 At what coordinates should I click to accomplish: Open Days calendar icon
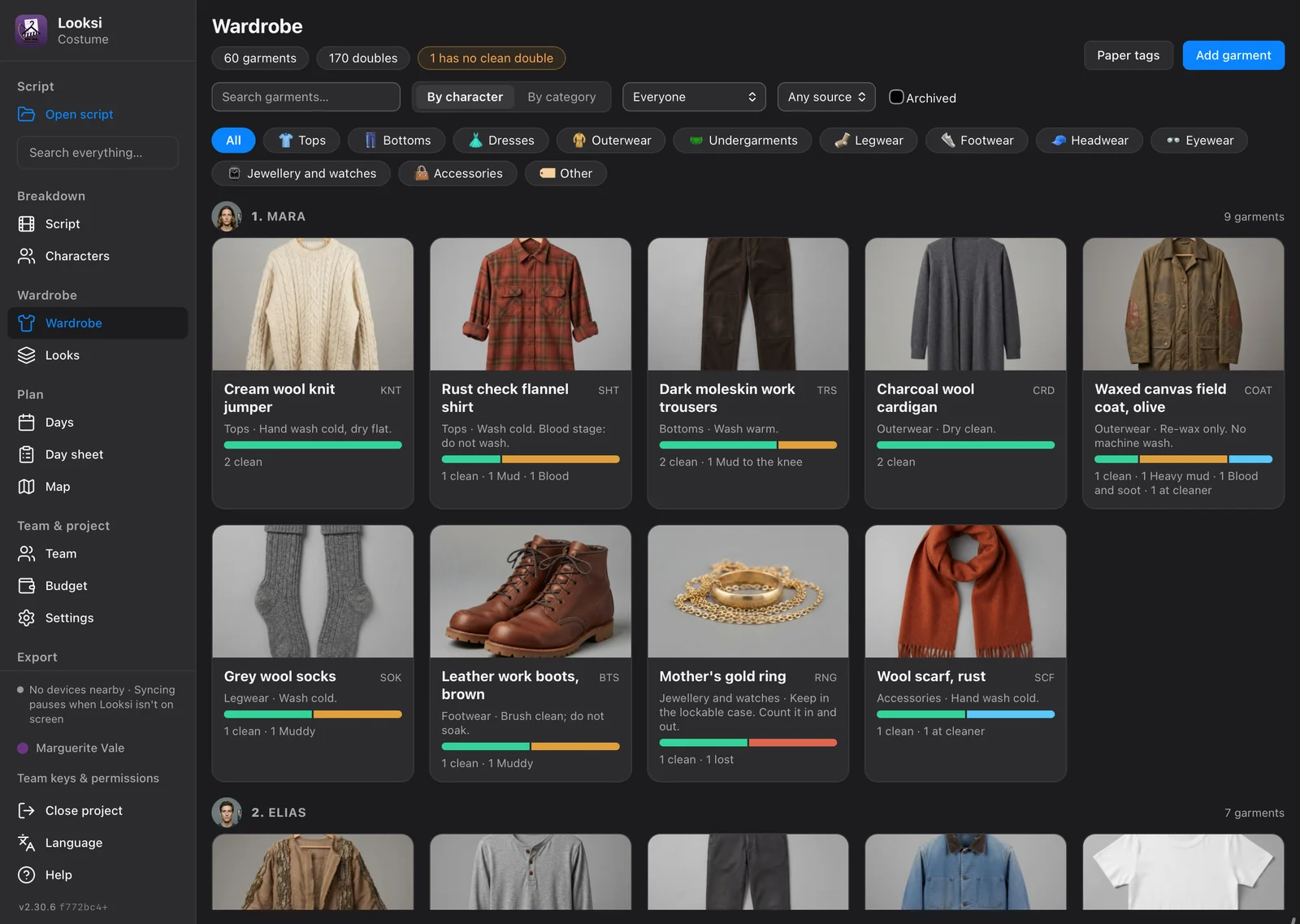pyautogui.click(x=26, y=423)
